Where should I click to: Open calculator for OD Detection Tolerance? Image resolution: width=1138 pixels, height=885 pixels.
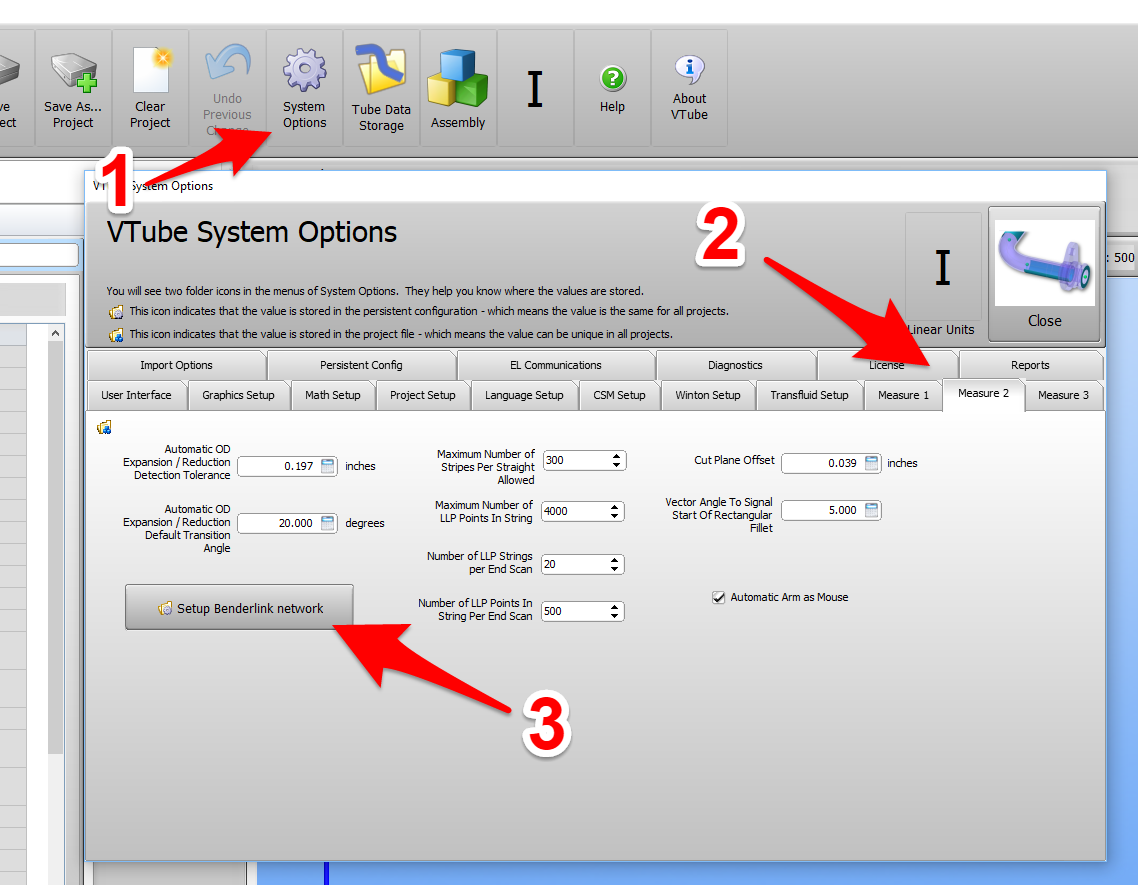[328, 466]
